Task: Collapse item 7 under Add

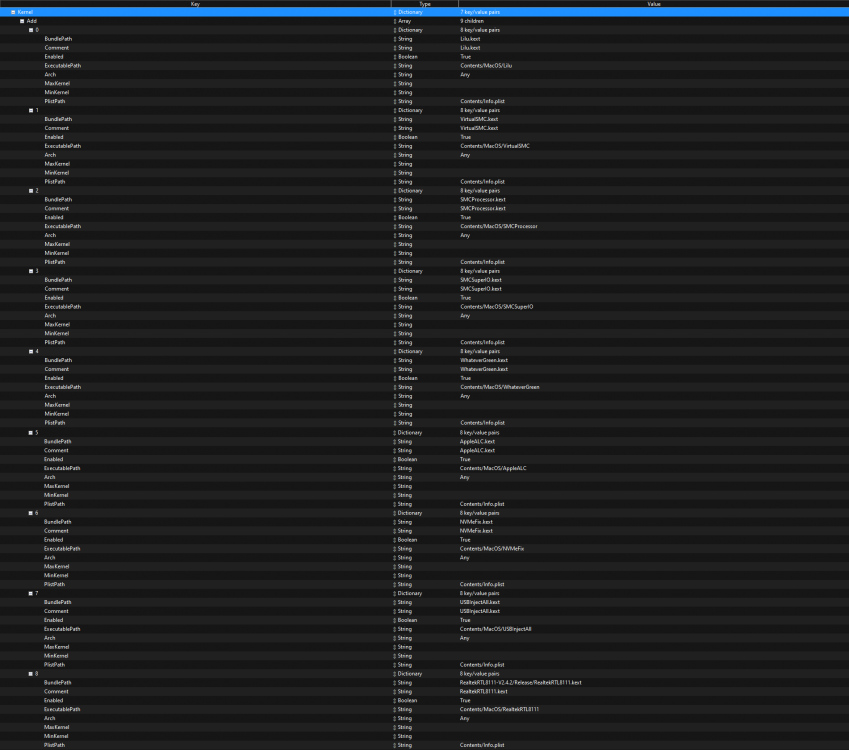Action: pos(30,594)
